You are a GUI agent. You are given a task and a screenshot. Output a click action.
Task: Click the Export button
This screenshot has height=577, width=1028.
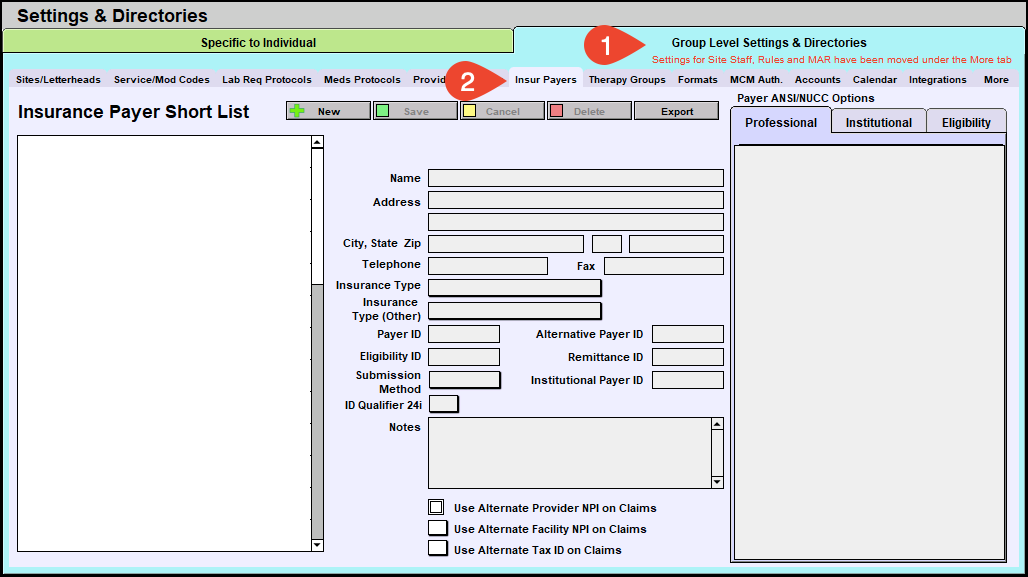pos(676,111)
